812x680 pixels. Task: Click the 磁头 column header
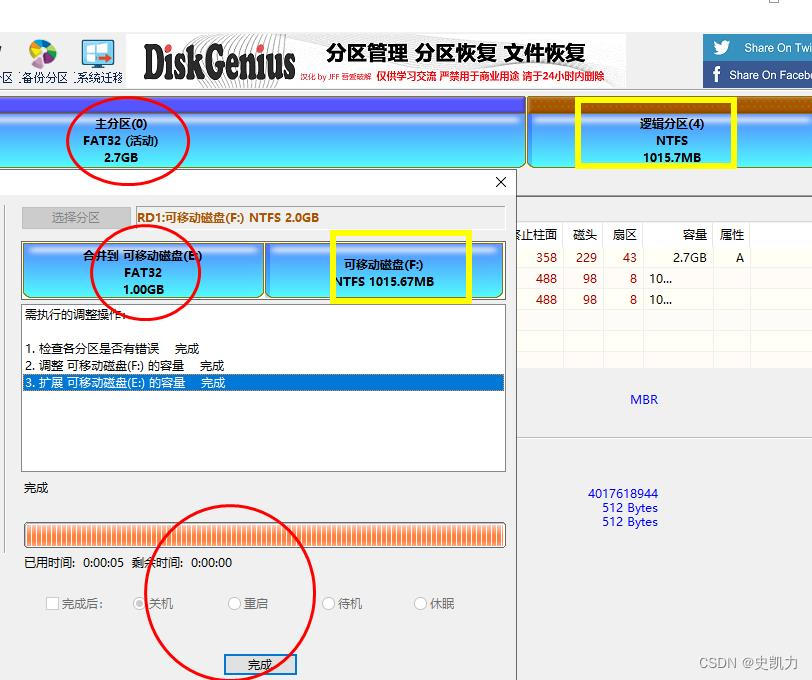[x=585, y=235]
